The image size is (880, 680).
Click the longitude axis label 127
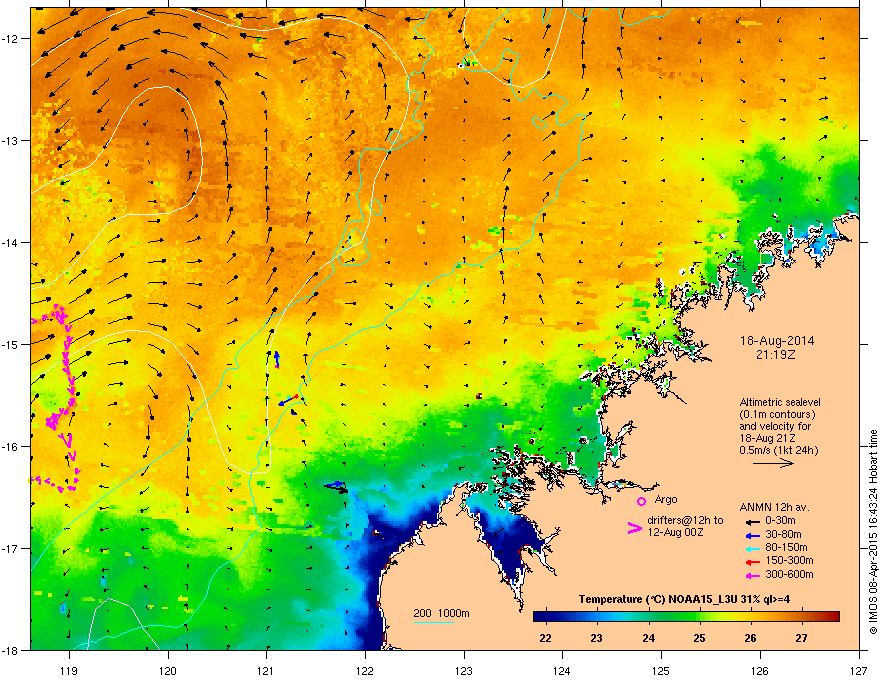(x=859, y=671)
